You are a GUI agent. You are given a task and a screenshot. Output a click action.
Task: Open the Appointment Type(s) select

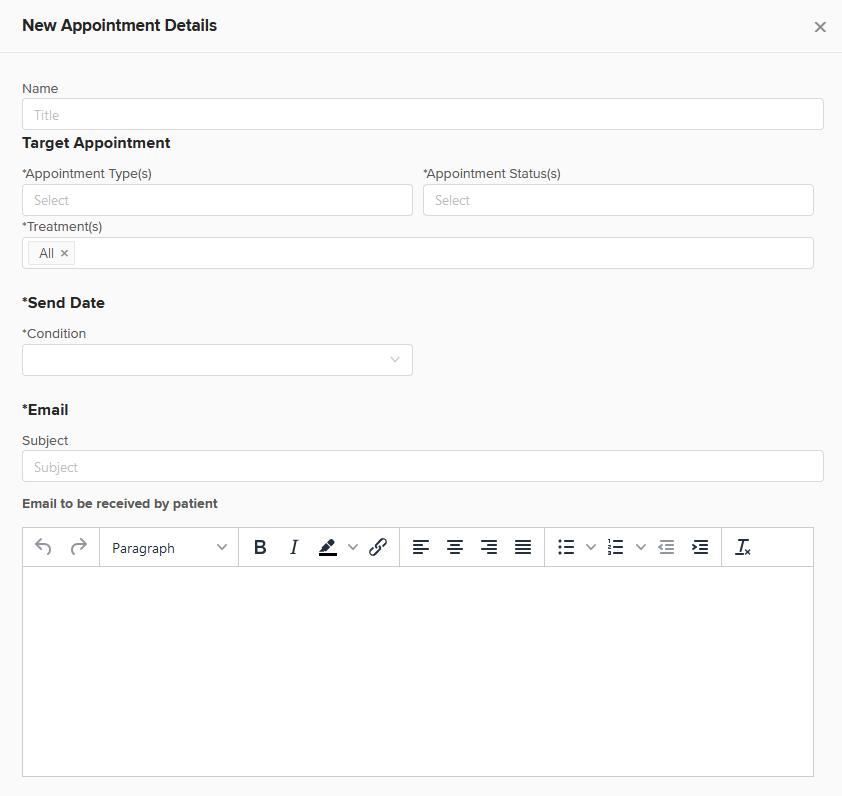[217, 200]
